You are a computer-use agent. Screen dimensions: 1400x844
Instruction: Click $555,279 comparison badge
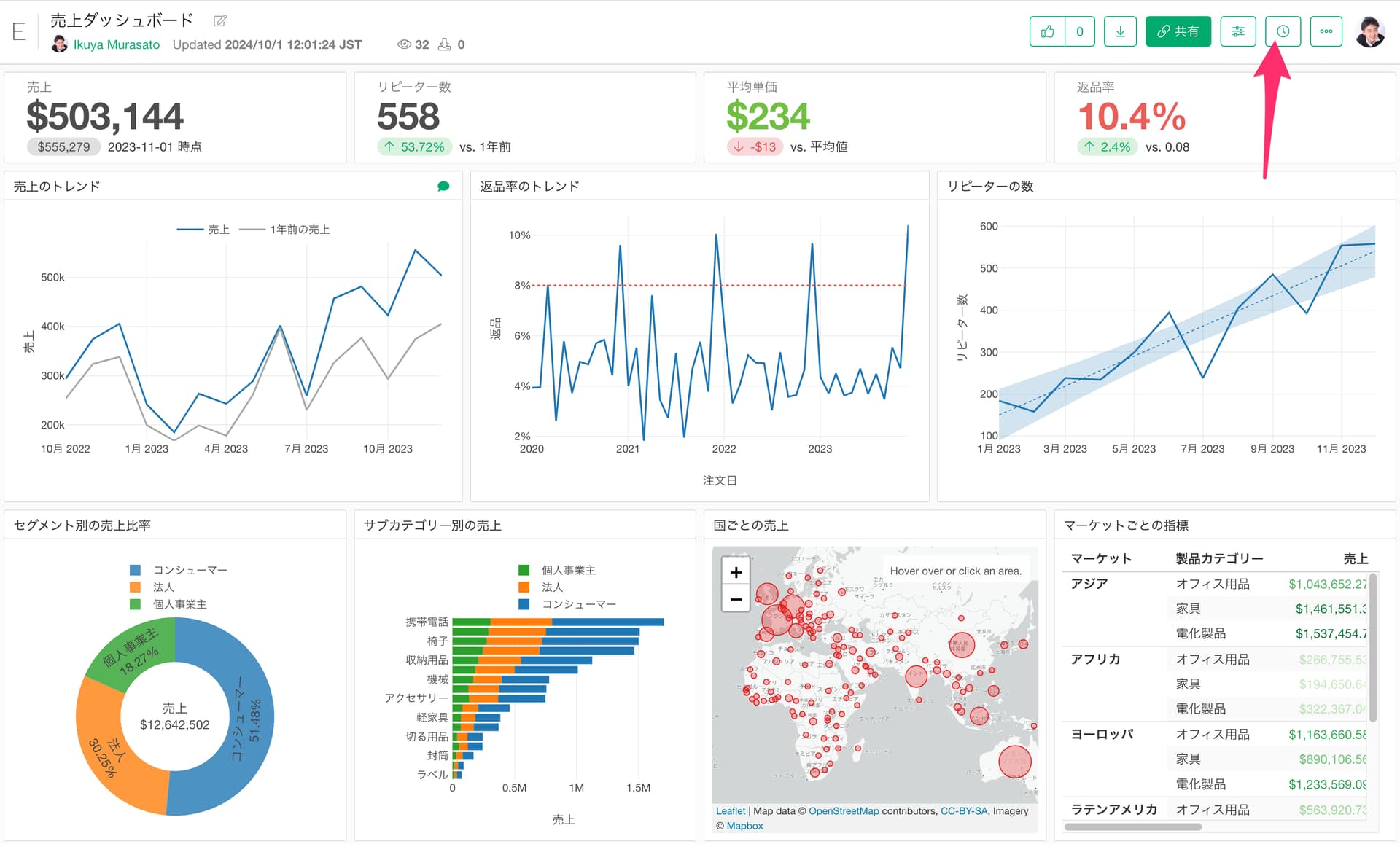[x=63, y=147]
